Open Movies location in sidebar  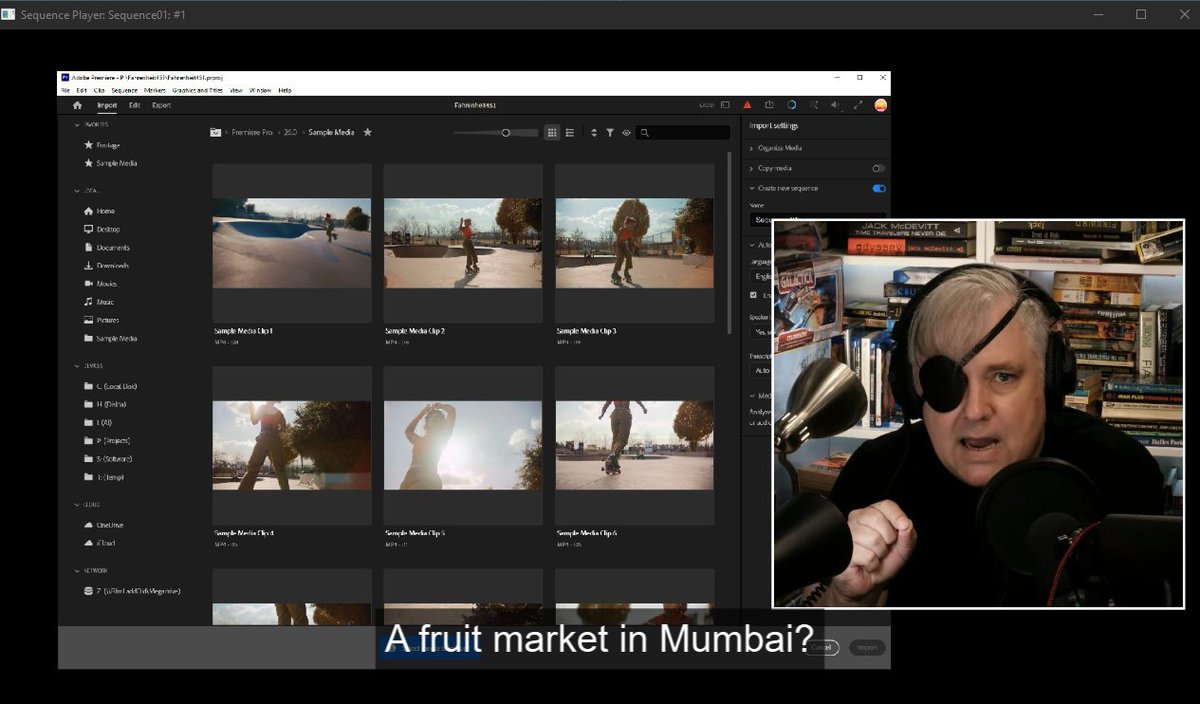tap(100, 284)
